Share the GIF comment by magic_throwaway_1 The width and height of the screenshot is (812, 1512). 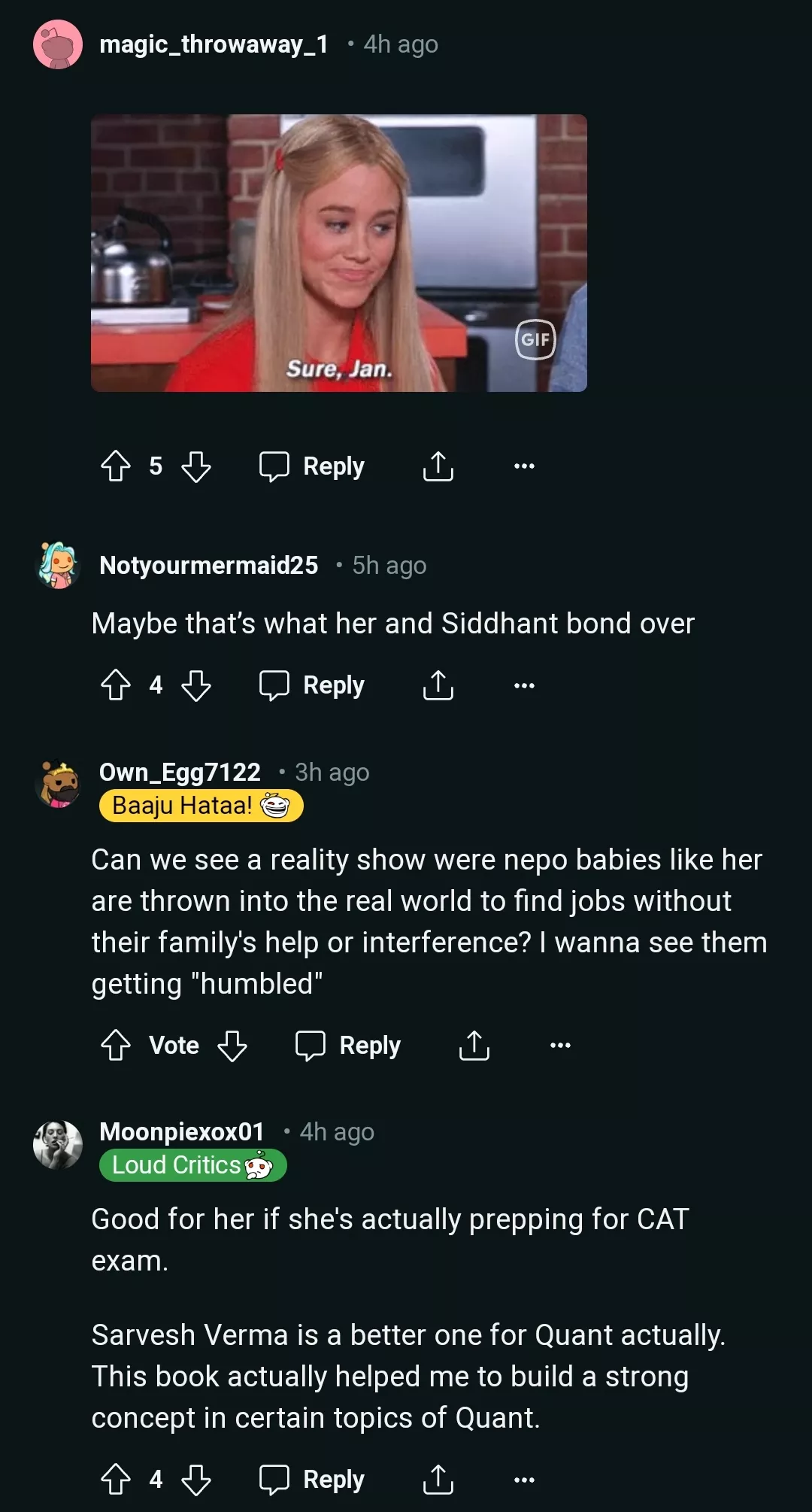tap(438, 466)
